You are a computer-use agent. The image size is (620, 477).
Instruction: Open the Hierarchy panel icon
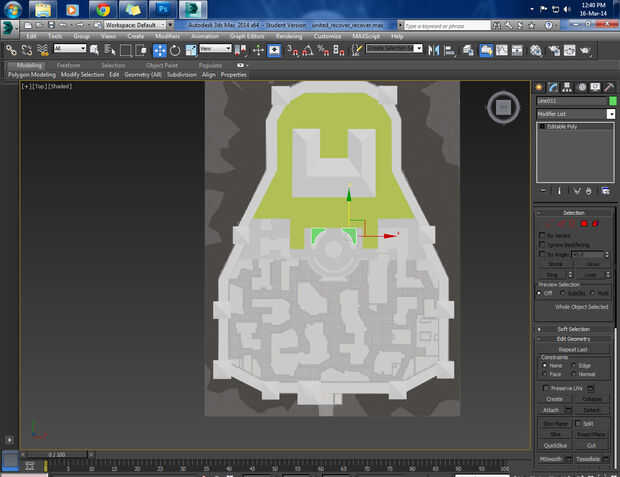point(567,87)
